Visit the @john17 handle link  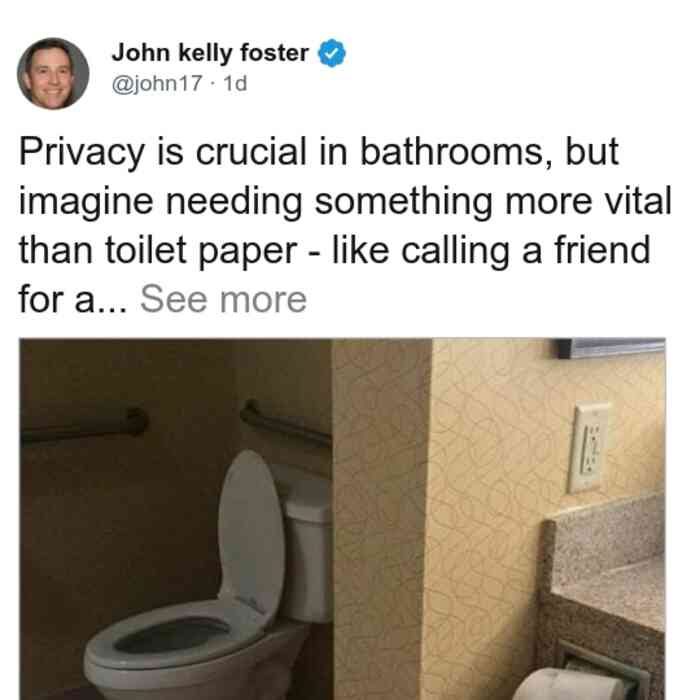point(157,83)
